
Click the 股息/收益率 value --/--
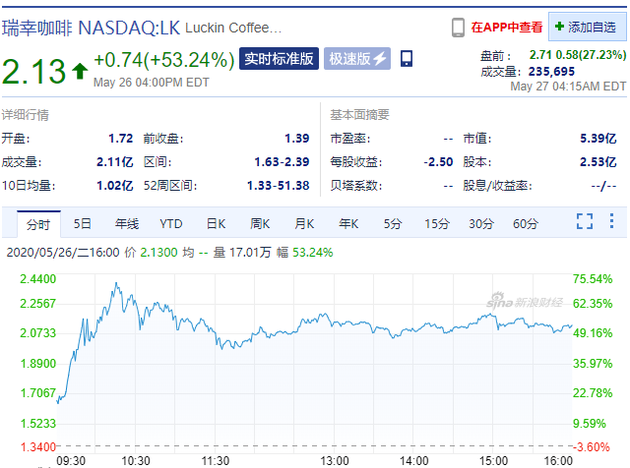click(603, 186)
